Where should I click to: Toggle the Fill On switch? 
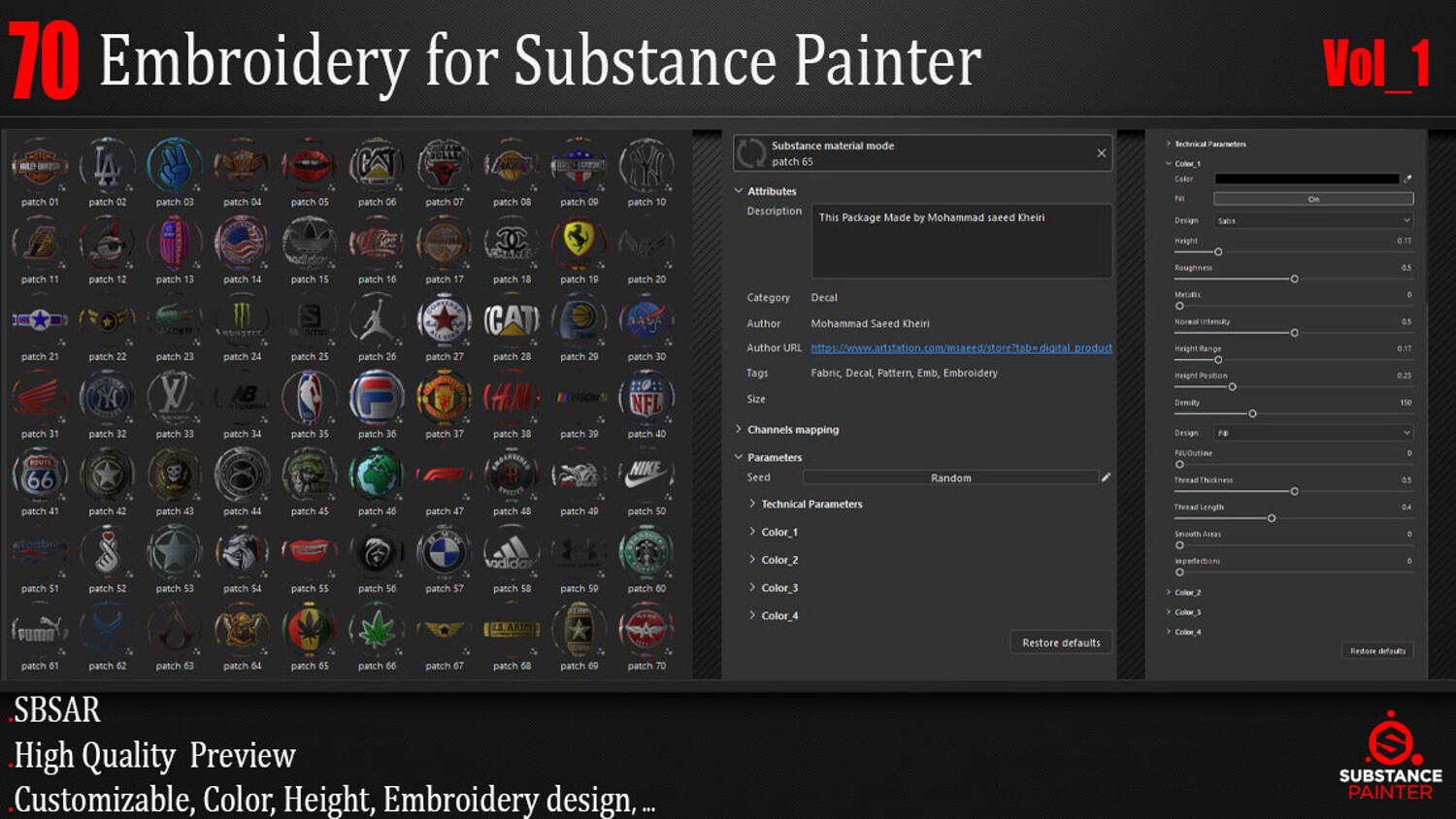[1313, 199]
